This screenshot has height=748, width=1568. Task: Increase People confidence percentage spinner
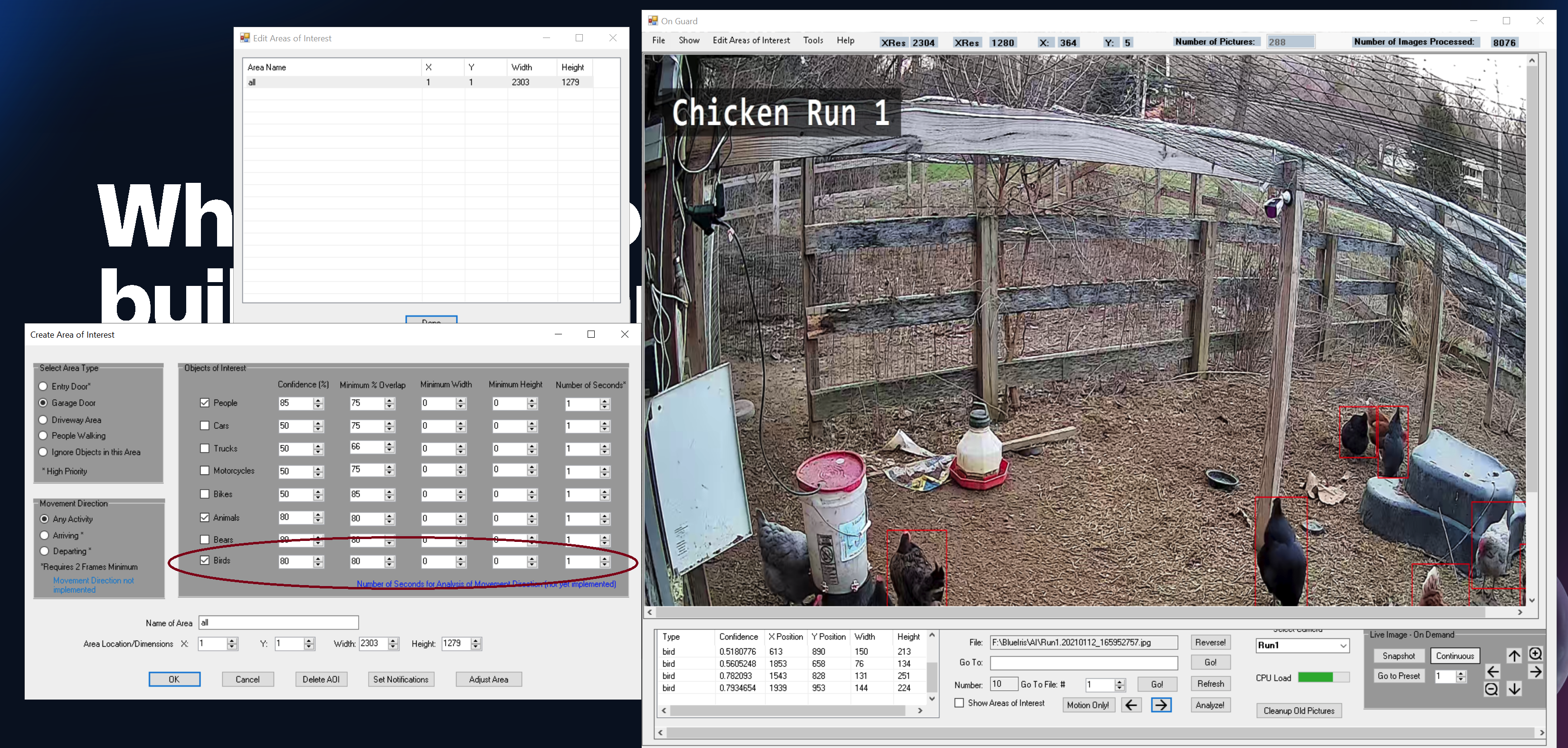(x=318, y=400)
